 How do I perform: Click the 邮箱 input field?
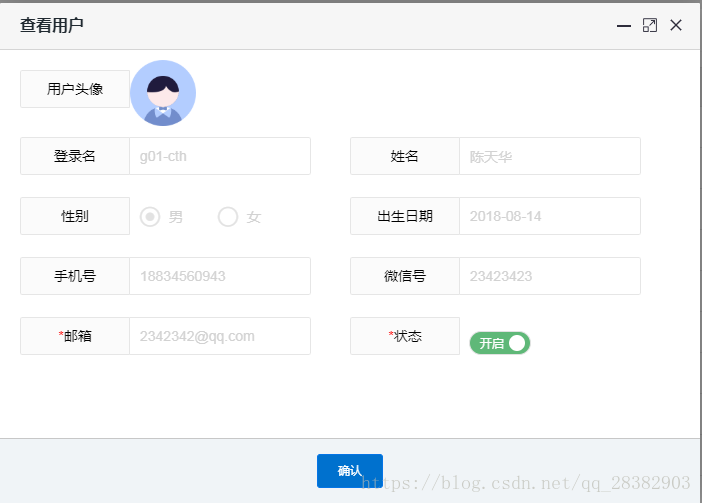(220, 336)
